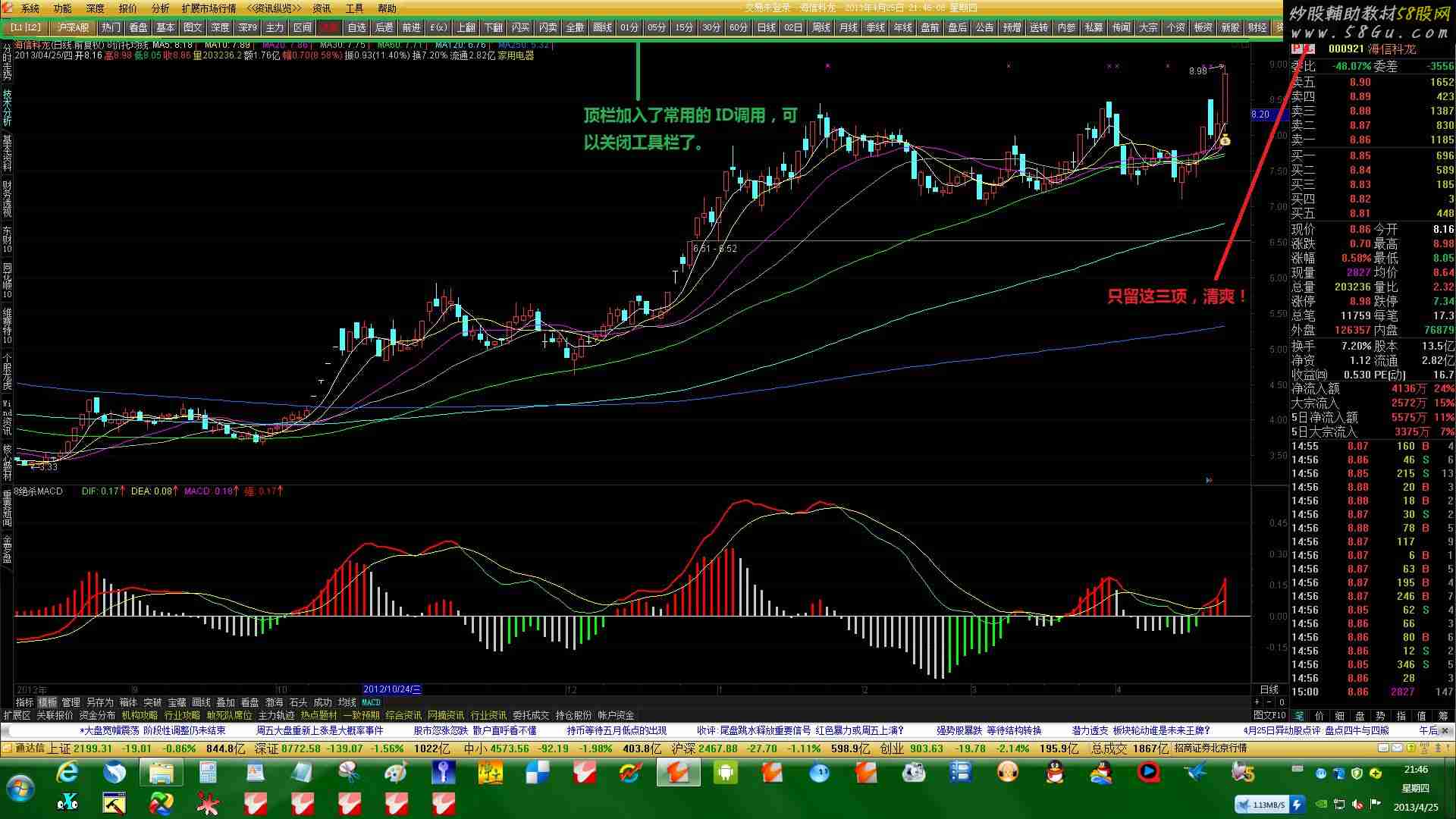Switch to the 日线 daily period
Viewport: 1456px width, 819px height.
click(766, 27)
